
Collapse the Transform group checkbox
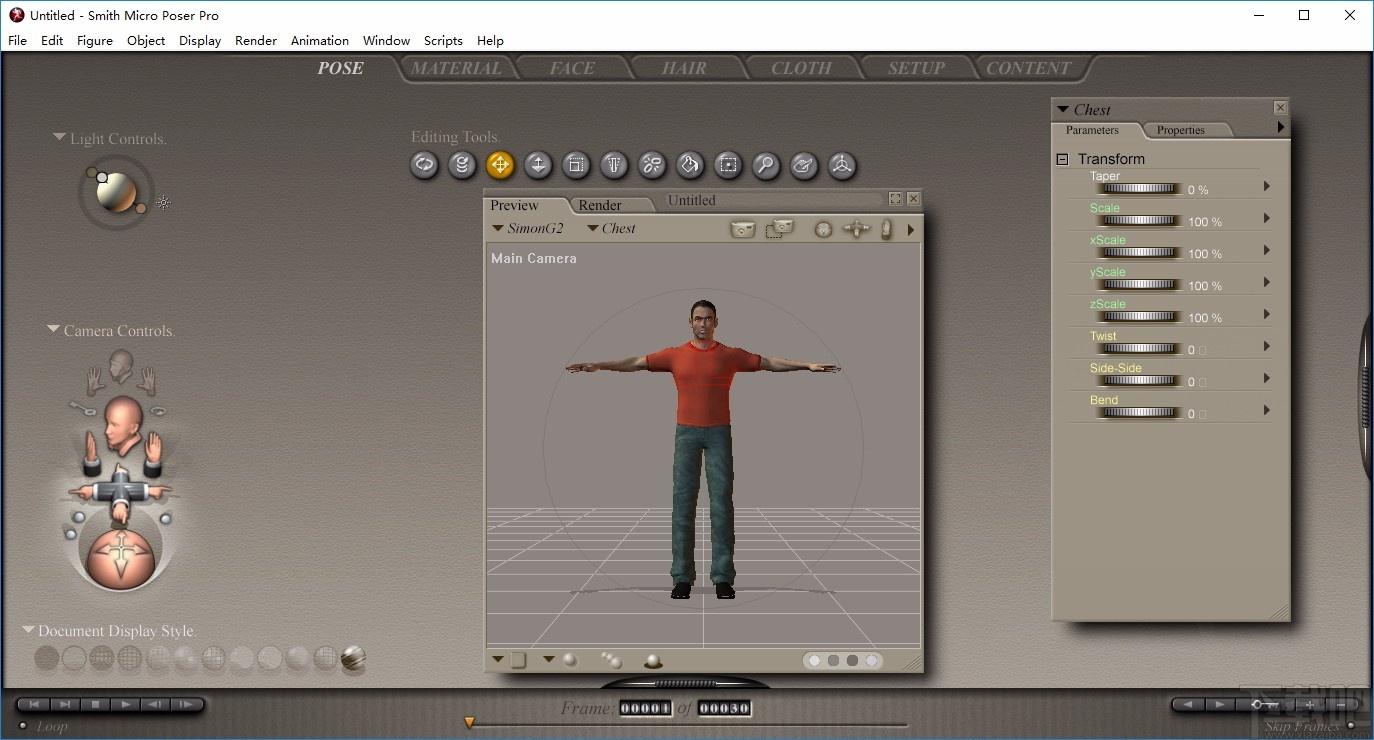pyautogui.click(x=1062, y=159)
